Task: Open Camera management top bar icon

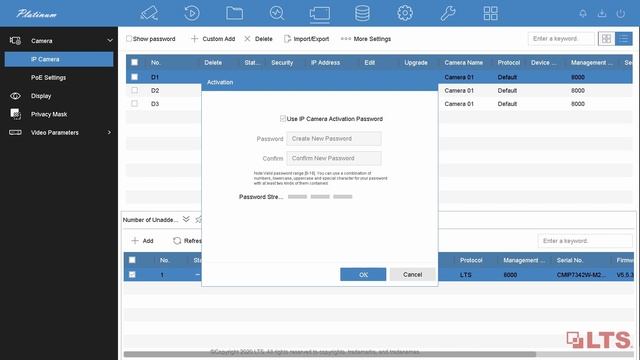Action: pyautogui.click(x=320, y=13)
